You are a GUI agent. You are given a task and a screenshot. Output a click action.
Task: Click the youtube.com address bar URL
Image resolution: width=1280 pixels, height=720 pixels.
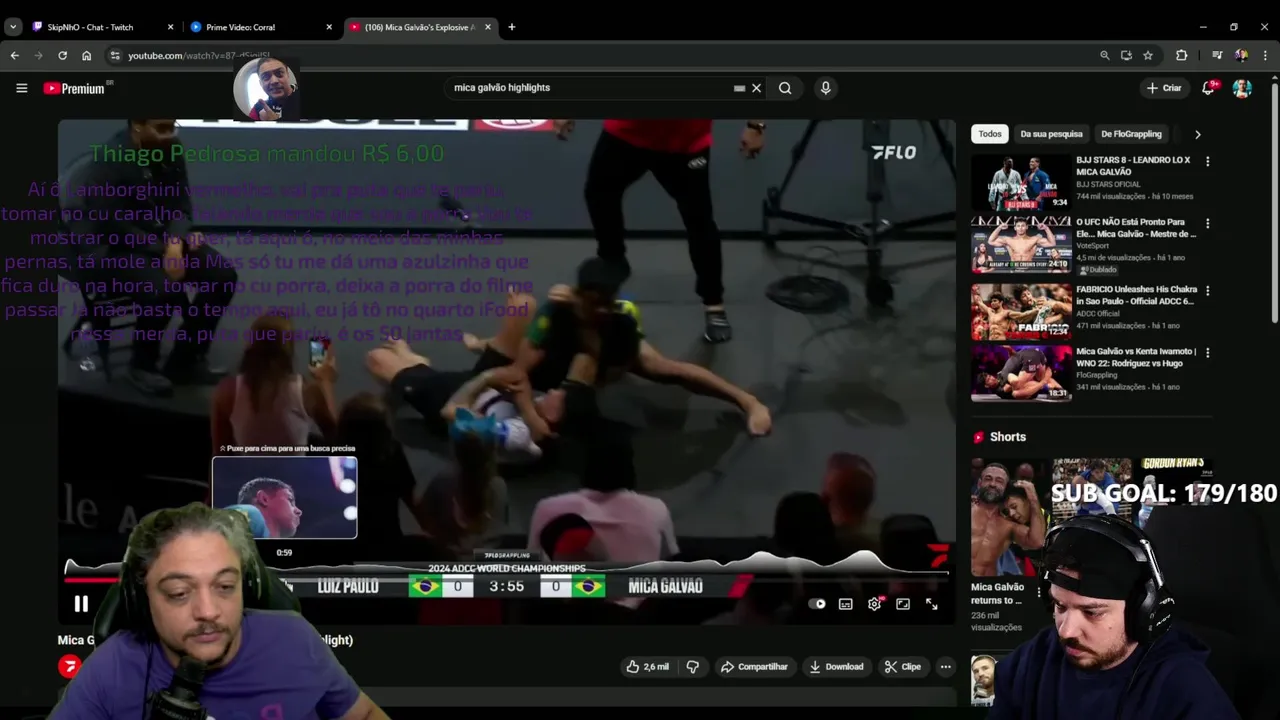point(198,56)
